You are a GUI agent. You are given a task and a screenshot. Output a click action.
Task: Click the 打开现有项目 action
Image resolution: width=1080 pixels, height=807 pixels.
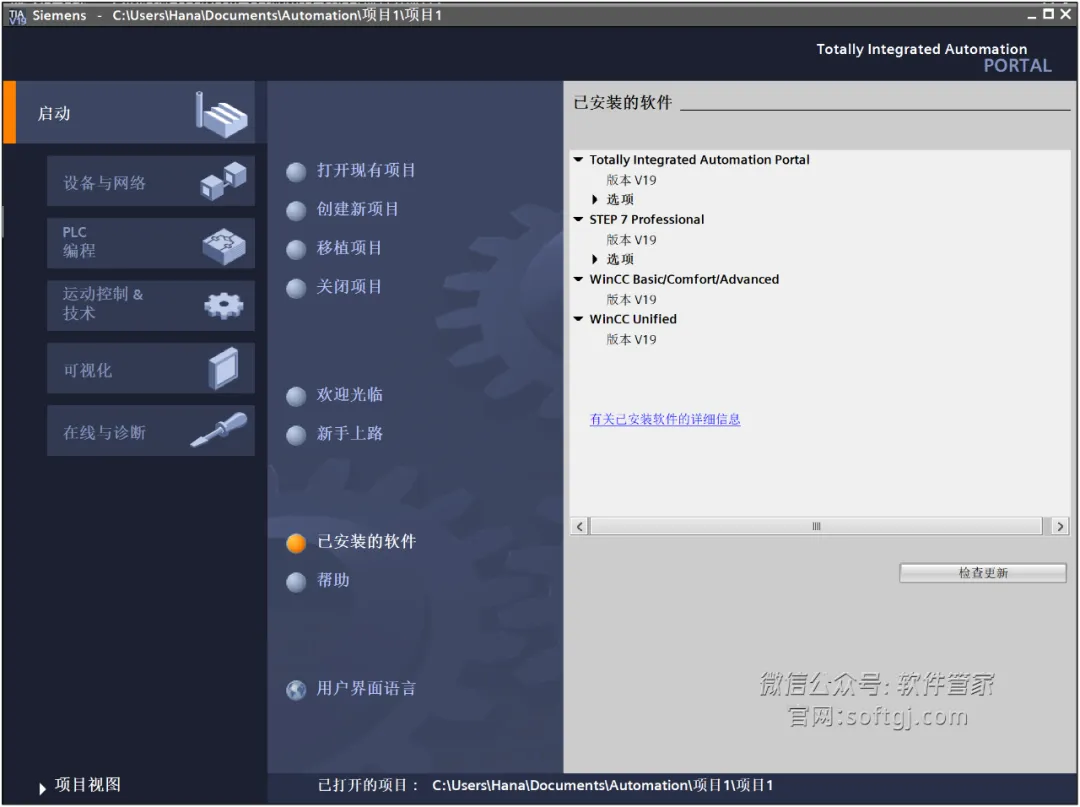point(366,171)
